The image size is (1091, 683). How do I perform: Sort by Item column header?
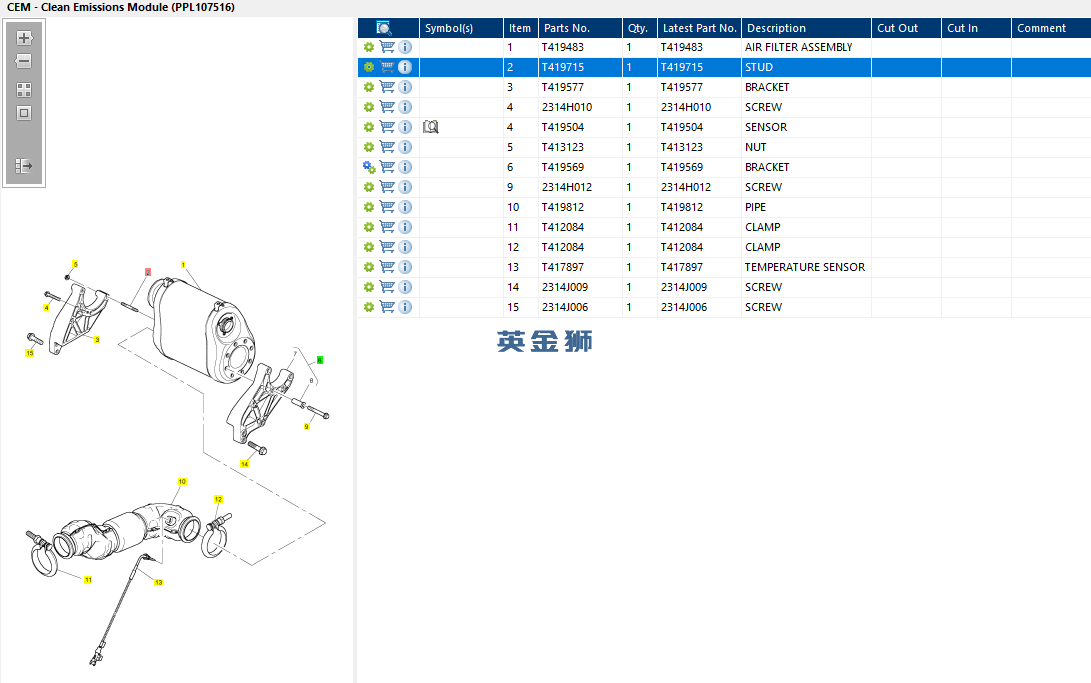click(520, 28)
